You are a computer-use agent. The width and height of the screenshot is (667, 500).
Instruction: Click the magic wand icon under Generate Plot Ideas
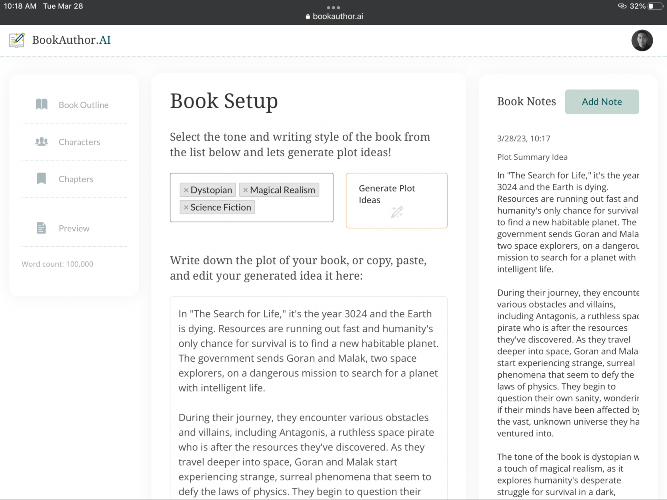point(397,212)
